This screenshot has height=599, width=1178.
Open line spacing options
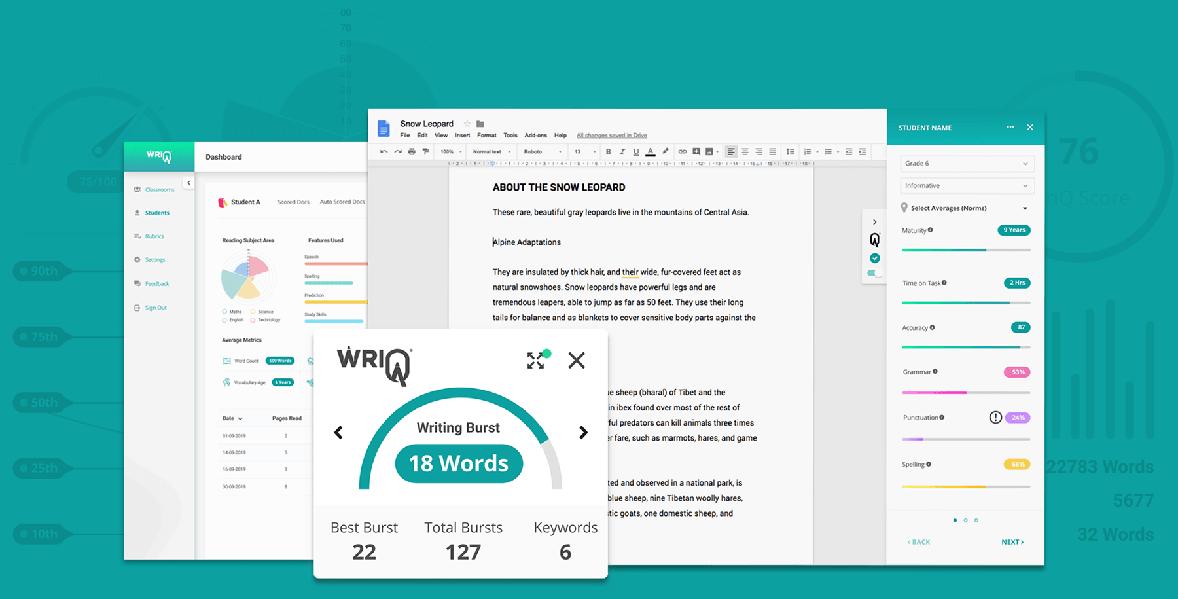point(790,151)
